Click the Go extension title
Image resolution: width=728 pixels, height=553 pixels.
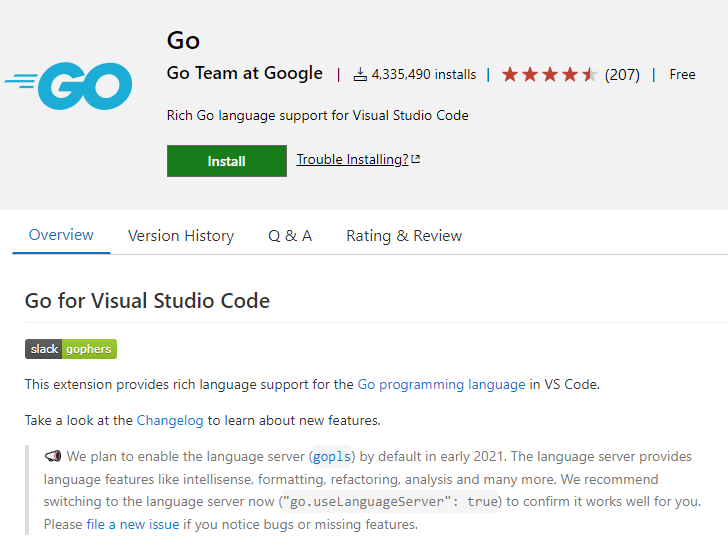tap(184, 41)
